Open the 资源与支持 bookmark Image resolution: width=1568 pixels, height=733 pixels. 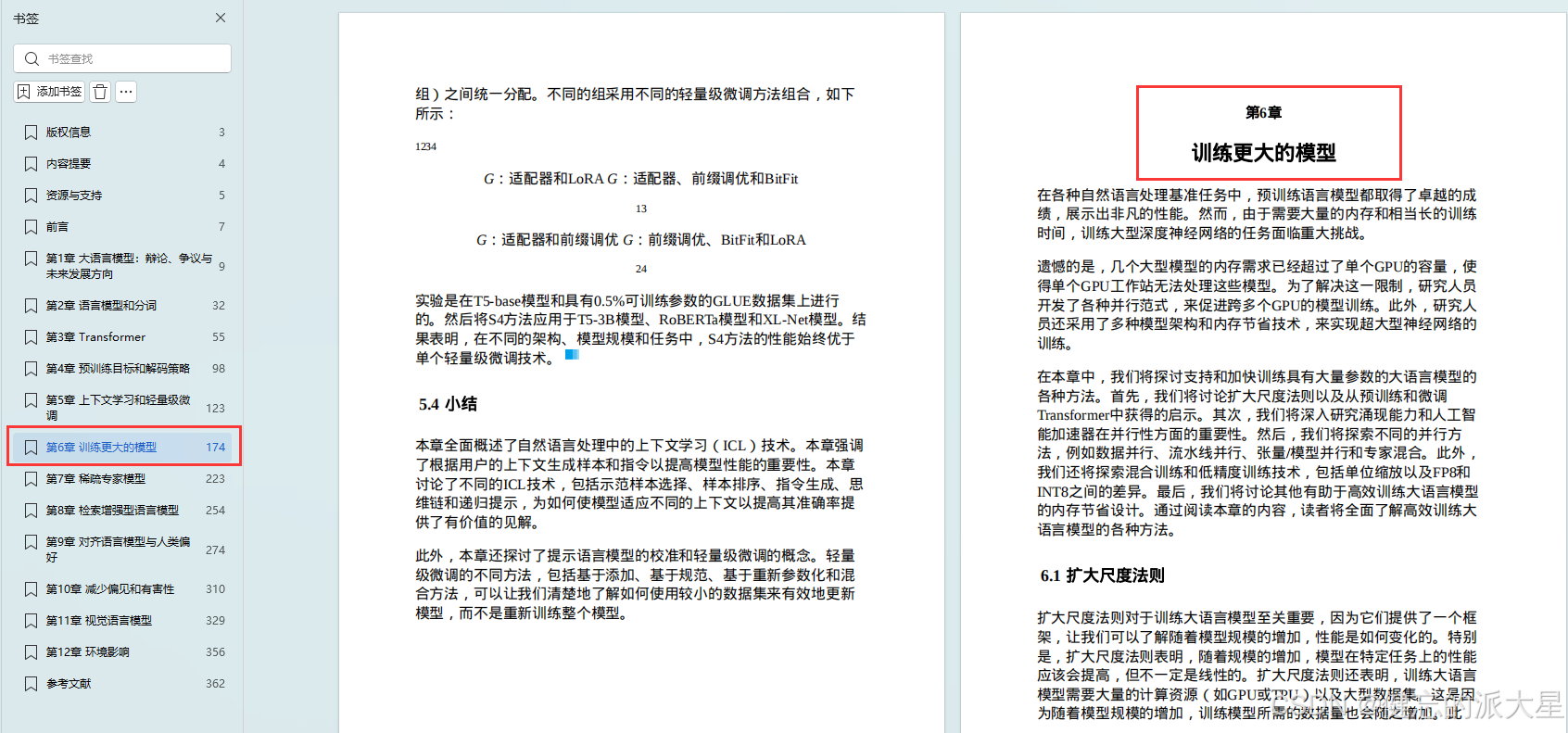pyautogui.click(x=74, y=196)
